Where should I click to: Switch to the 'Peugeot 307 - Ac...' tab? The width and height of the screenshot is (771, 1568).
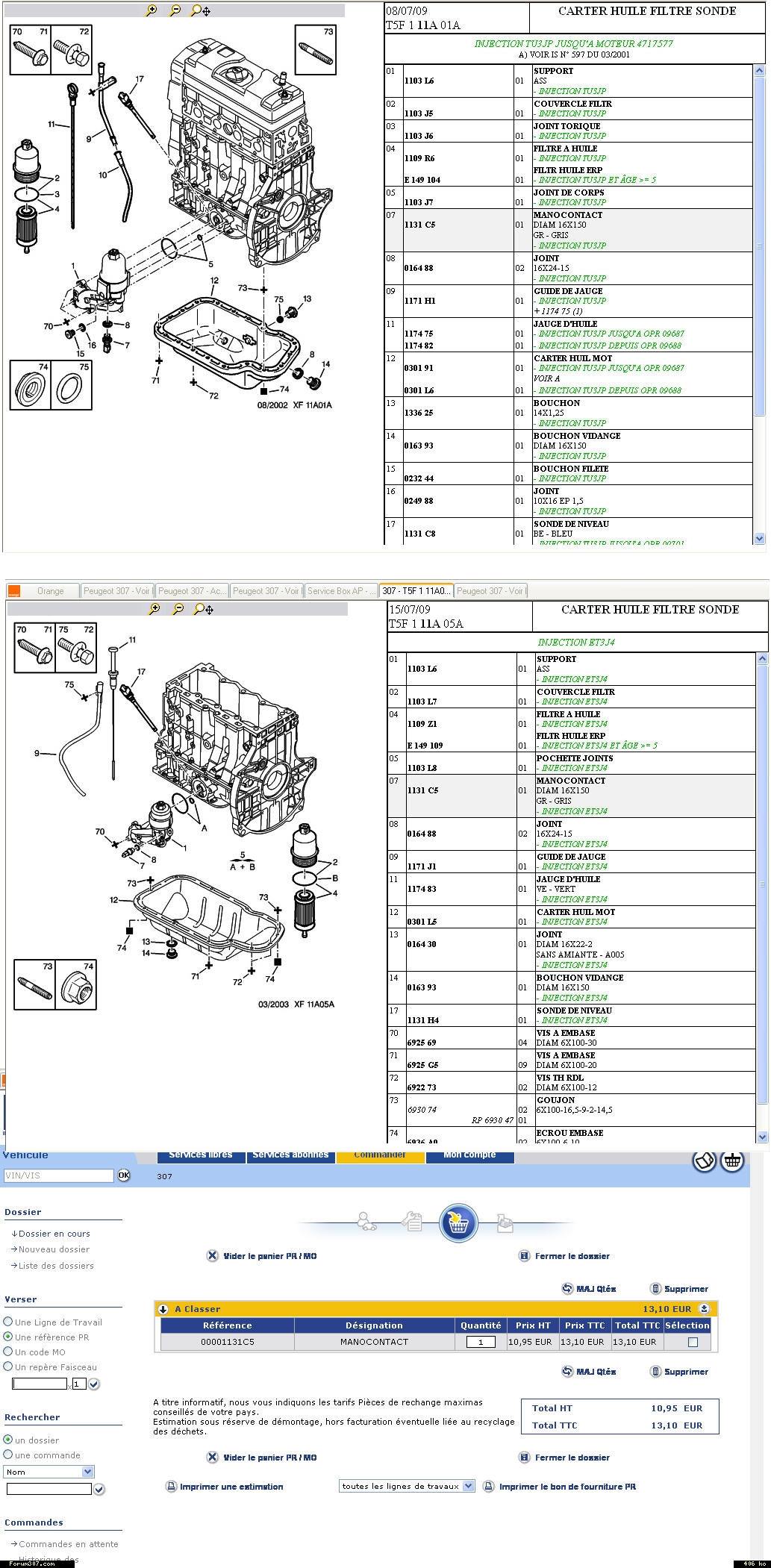click(192, 590)
